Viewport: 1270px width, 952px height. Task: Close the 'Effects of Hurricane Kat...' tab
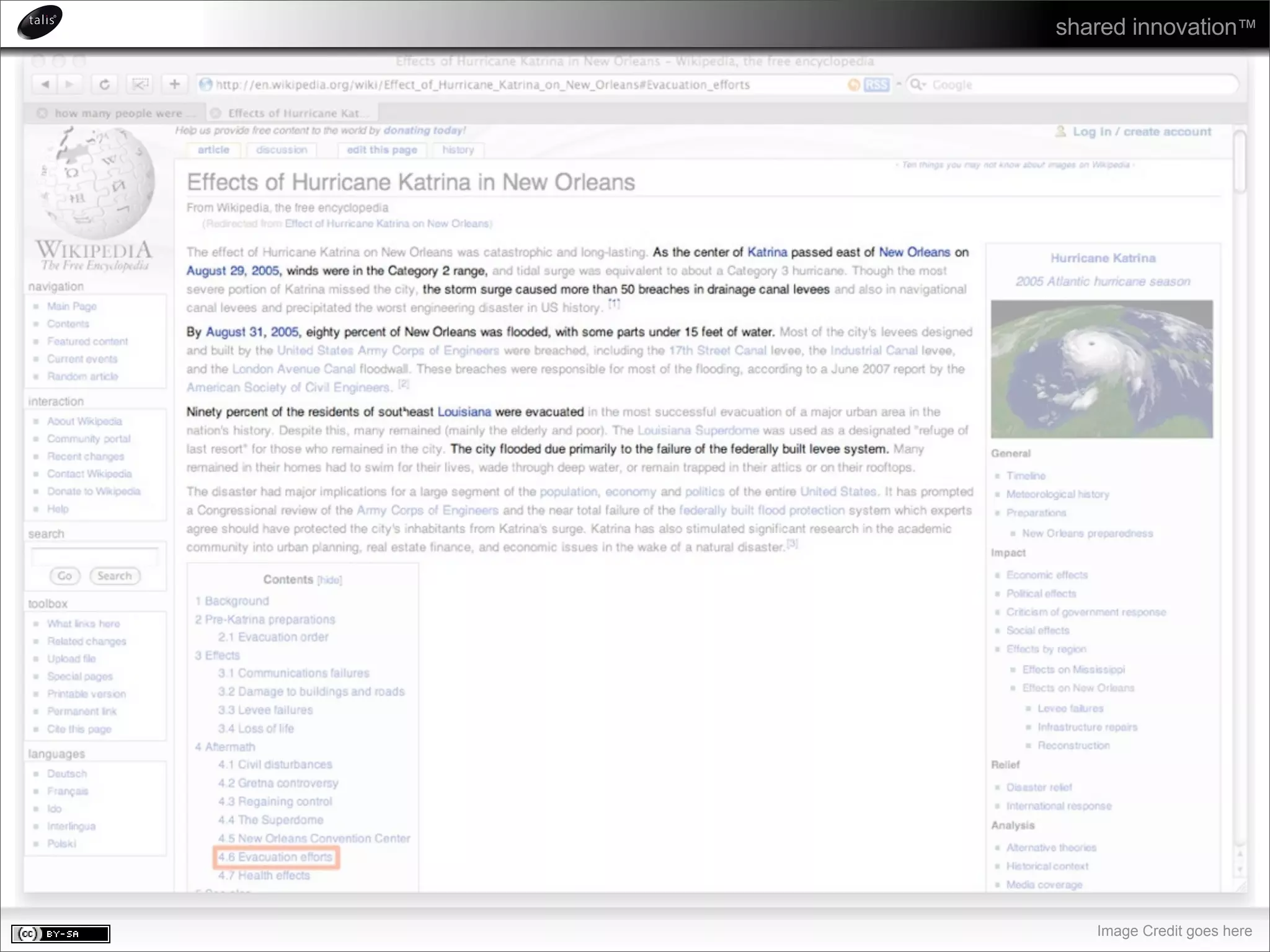point(215,113)
